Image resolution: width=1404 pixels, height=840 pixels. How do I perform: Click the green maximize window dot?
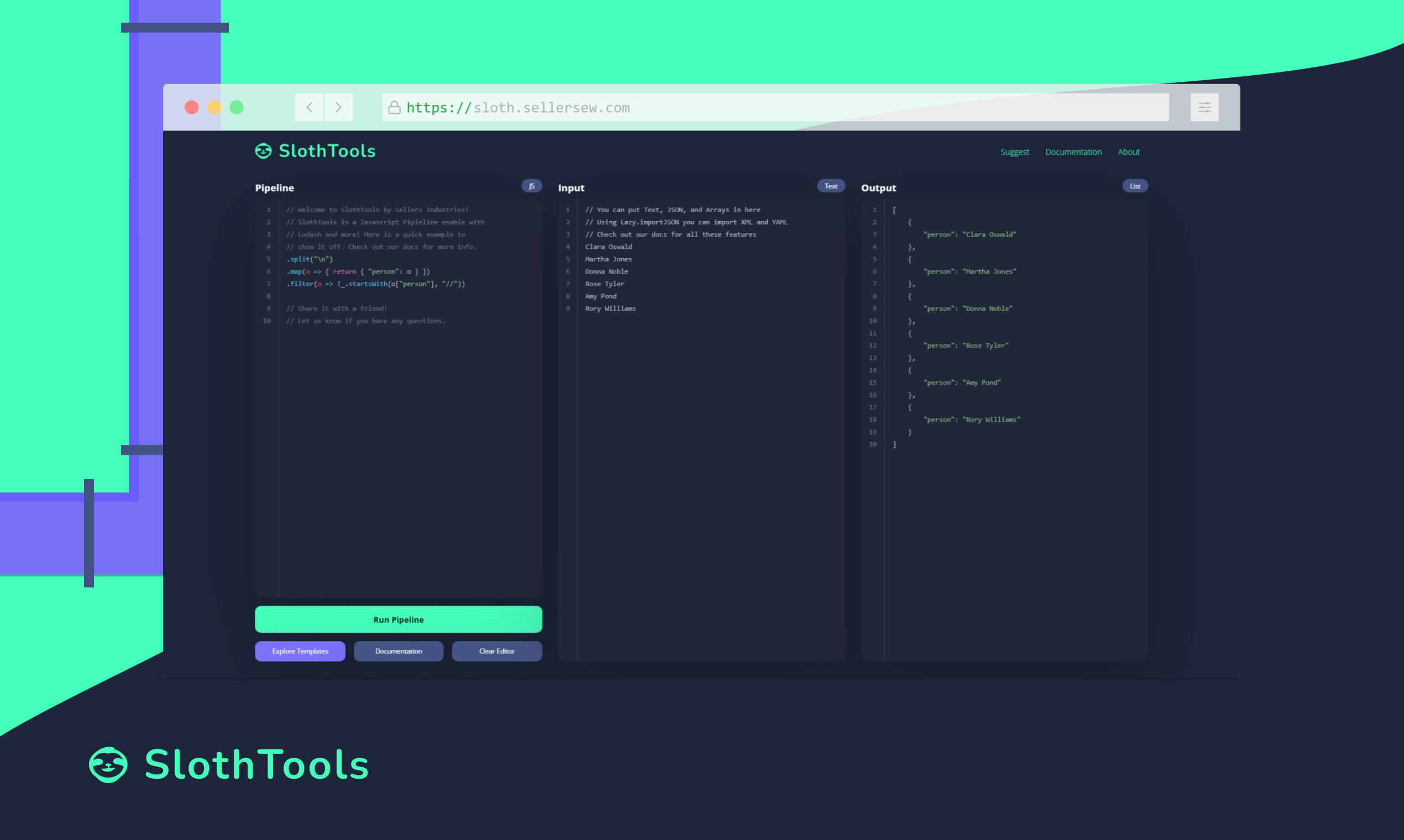click(x=237, y=107)
